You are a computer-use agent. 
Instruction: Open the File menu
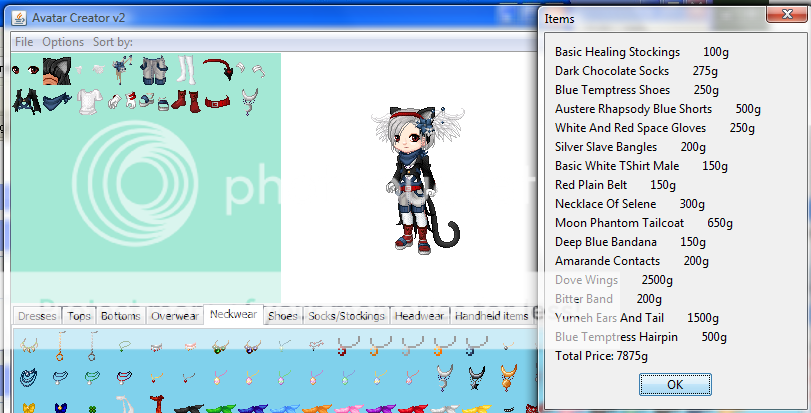point(24,42)
